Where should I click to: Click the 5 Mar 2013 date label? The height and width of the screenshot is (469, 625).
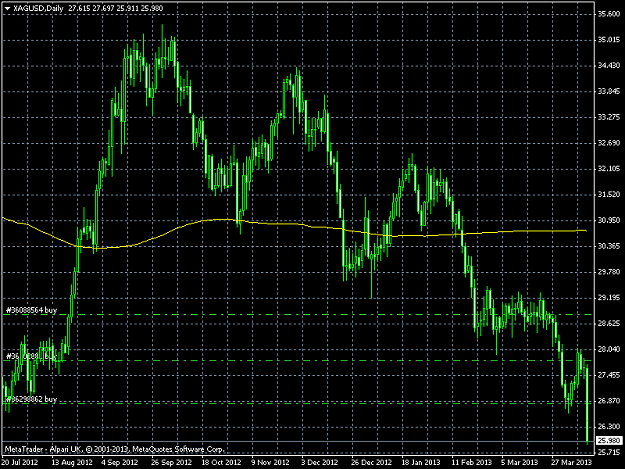(x=520, y=462)
